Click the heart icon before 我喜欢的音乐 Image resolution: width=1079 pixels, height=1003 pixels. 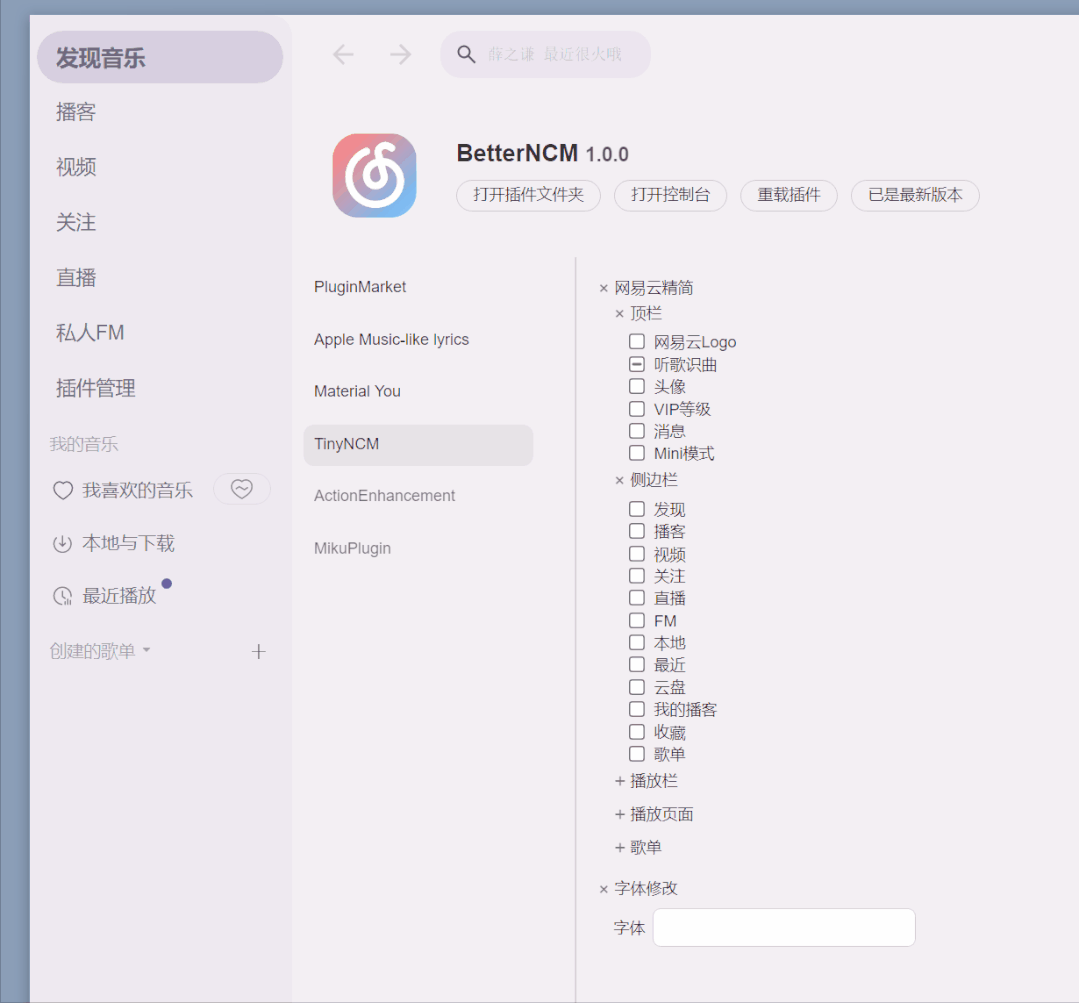[63, 490]
